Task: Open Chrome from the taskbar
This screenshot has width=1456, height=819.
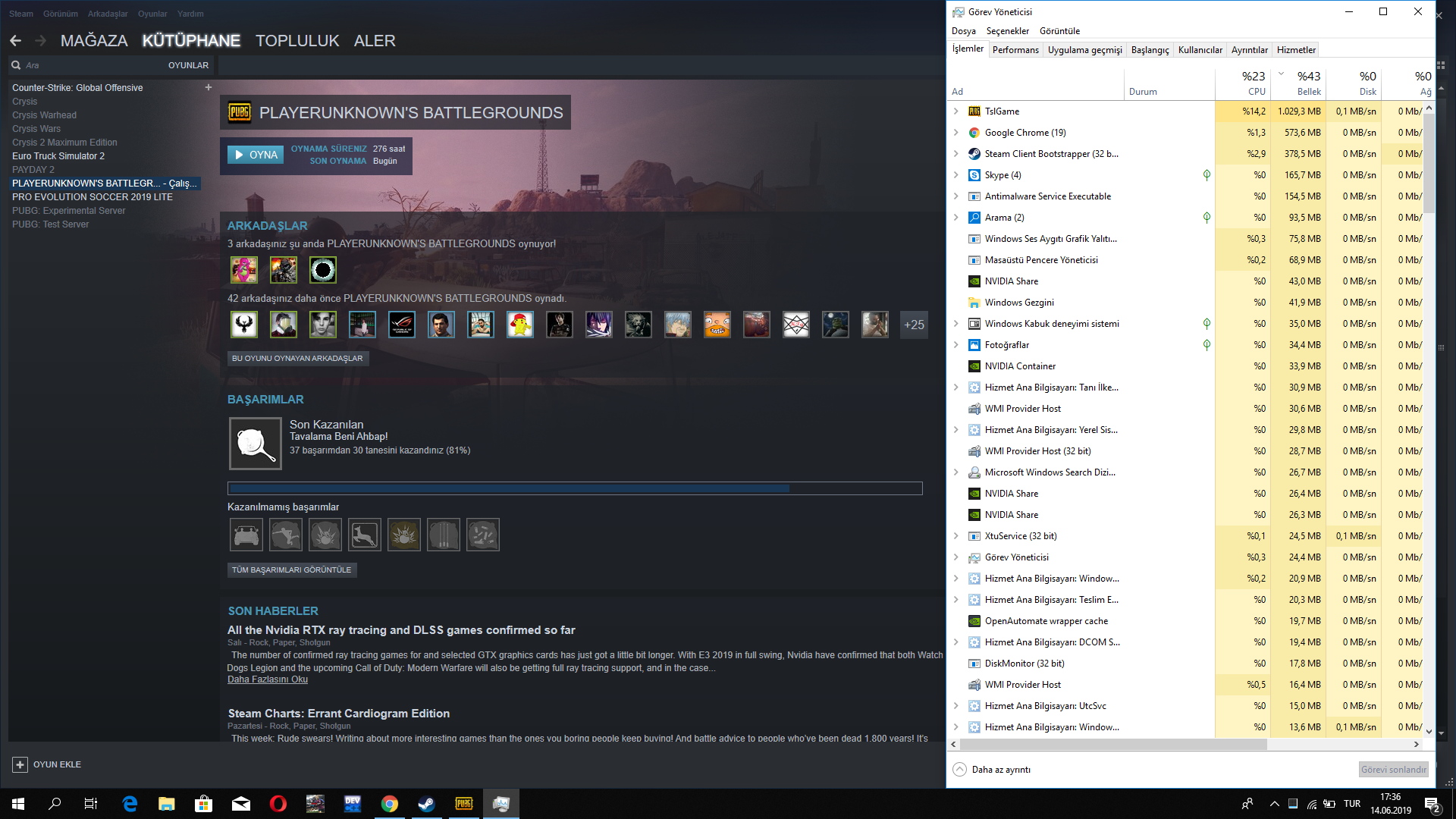Action: point(390,804)
